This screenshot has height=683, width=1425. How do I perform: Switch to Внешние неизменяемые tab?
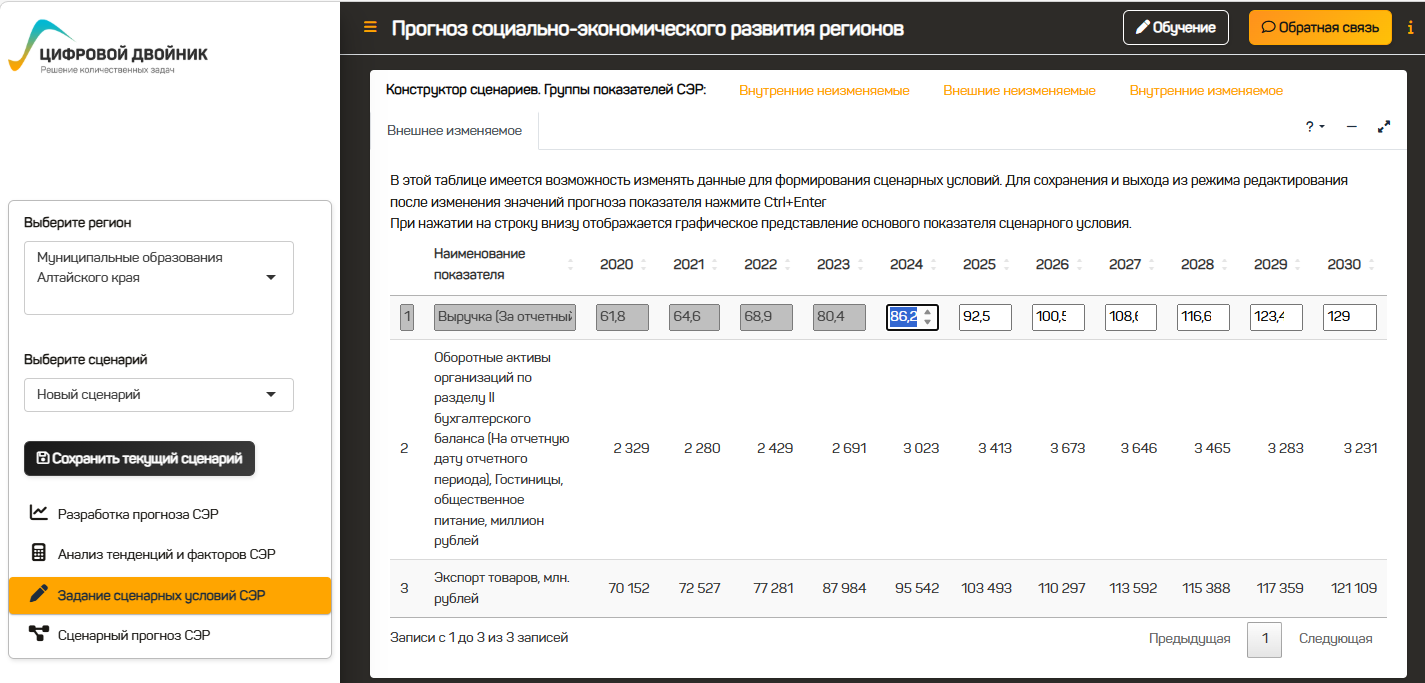(1019, 91)
